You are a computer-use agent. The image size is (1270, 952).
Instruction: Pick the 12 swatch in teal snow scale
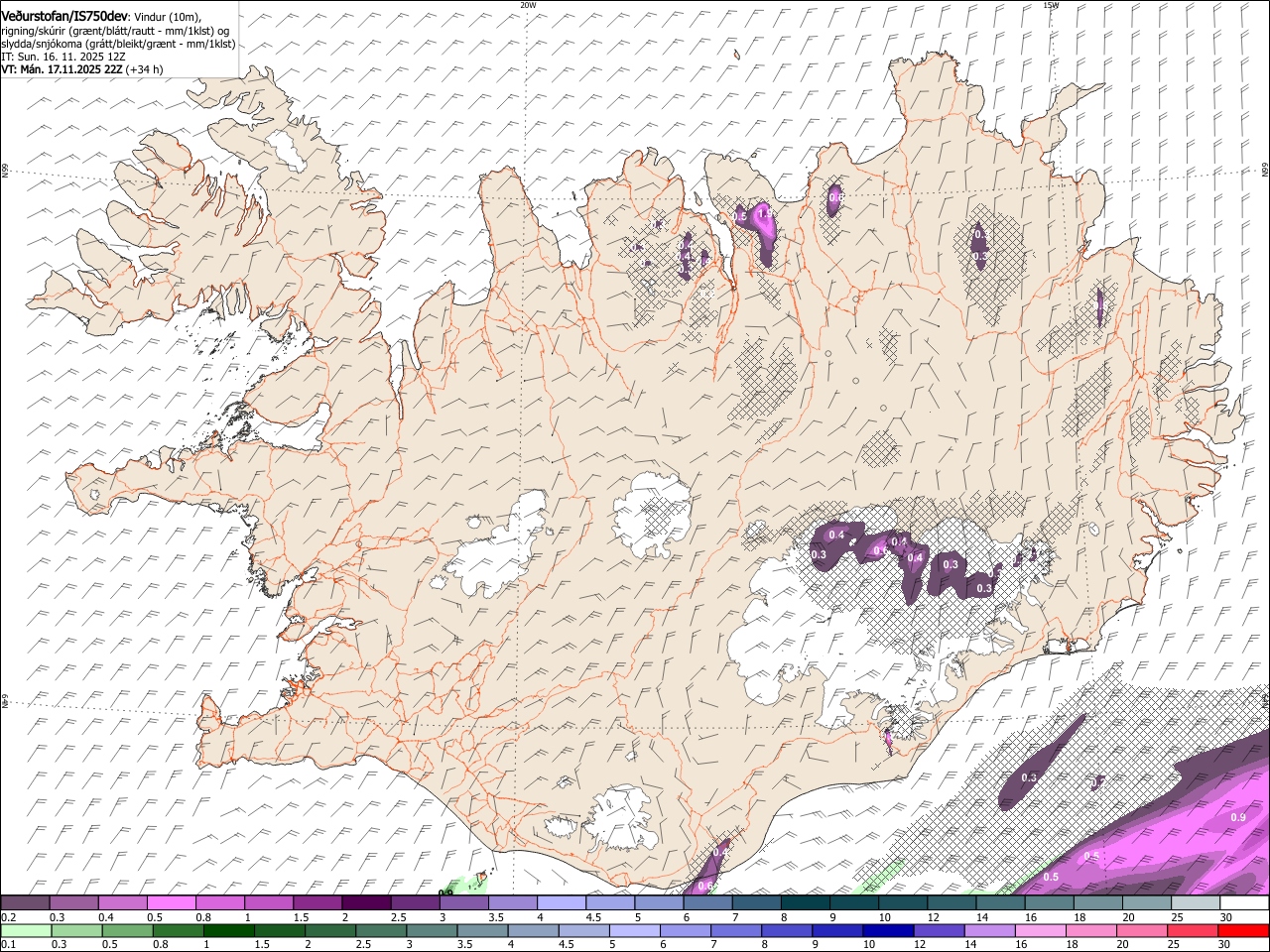pos(952,903)
